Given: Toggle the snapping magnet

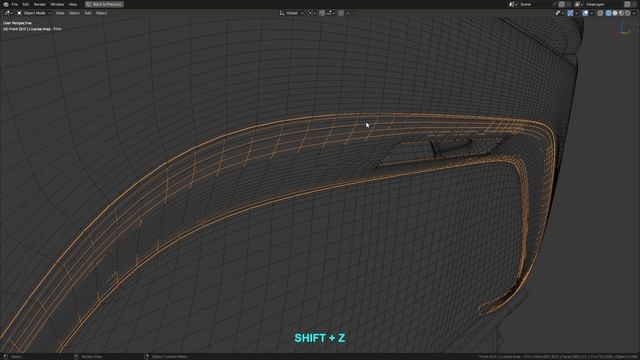Looking at the screenshot, I should pos(322,13).
